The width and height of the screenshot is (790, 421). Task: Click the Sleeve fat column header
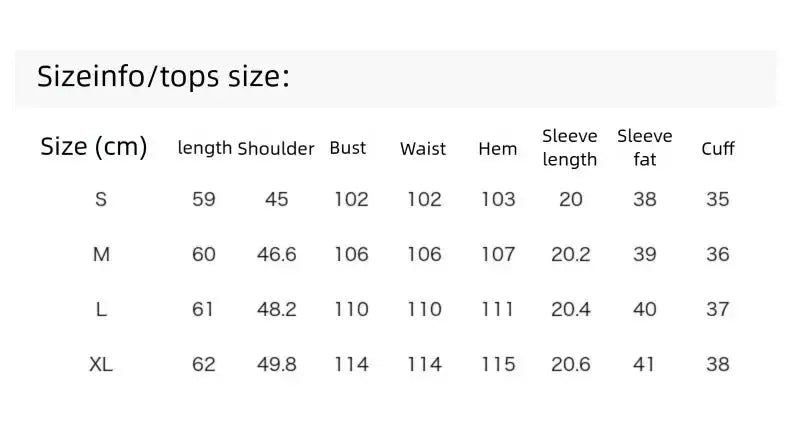coord(644,148)
